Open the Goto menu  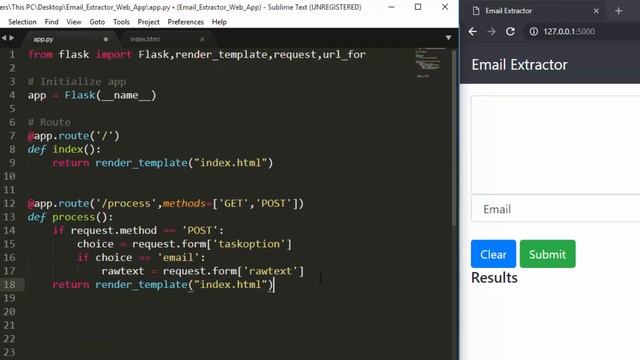tap(97, 22)
